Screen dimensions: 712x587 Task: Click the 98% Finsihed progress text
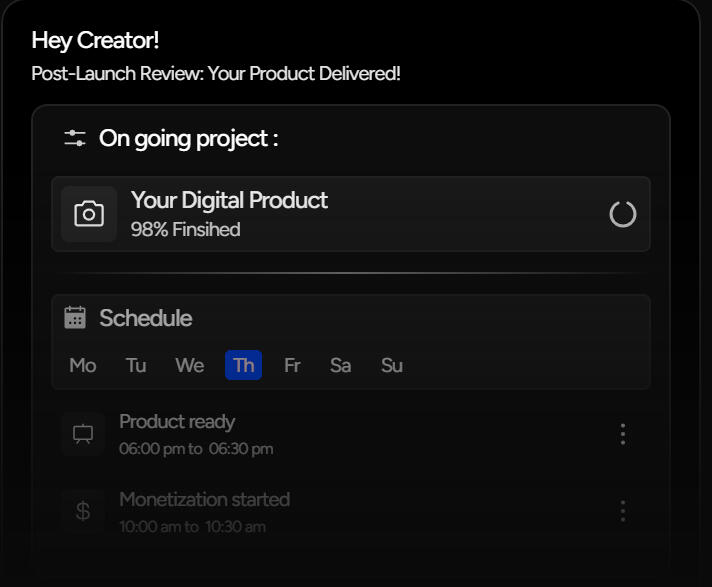click(185, 230)
